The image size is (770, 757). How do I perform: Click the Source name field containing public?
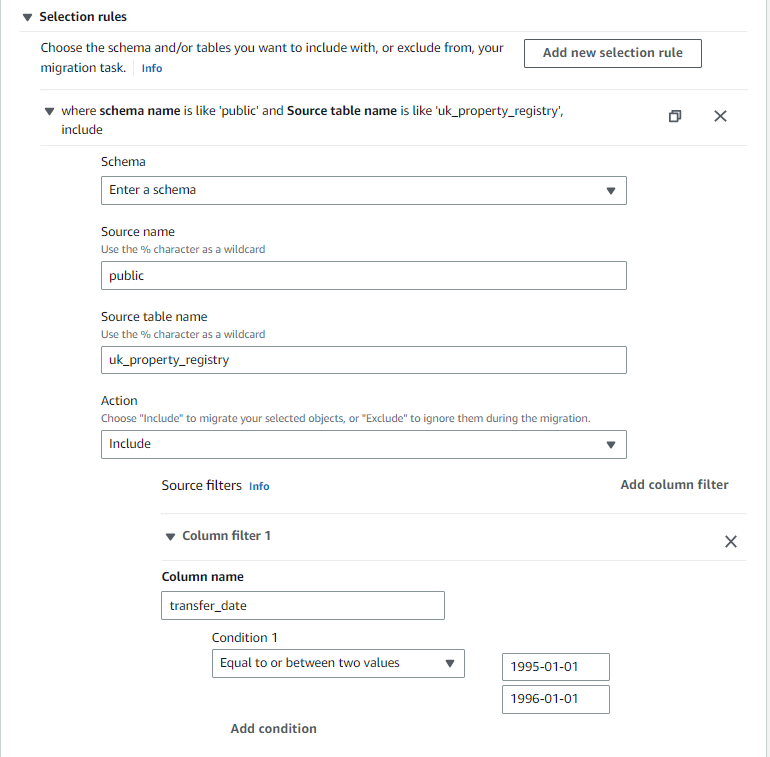click(363, 276)
